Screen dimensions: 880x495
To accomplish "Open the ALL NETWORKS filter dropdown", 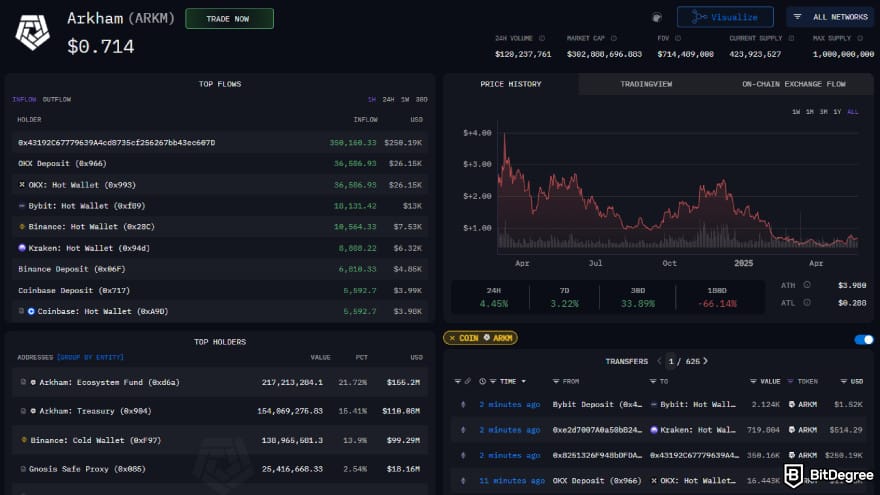I will (832, 17).
